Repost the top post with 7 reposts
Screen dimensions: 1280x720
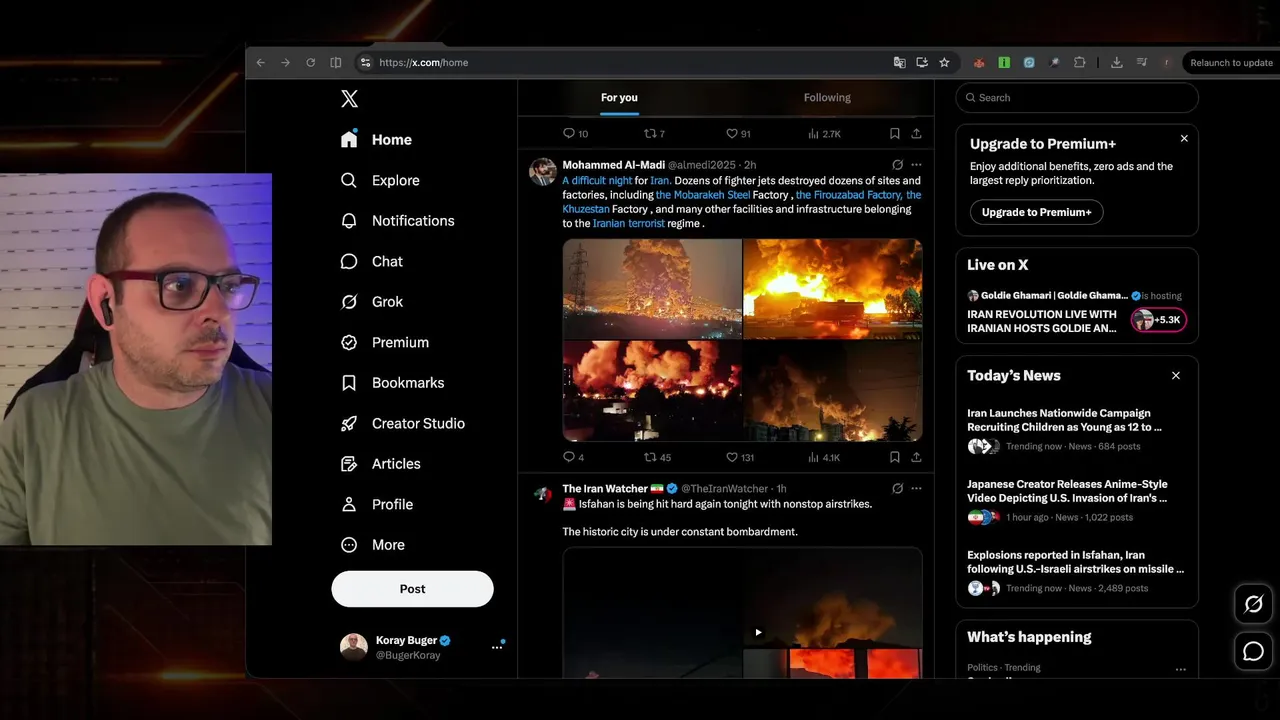(653, 133)
